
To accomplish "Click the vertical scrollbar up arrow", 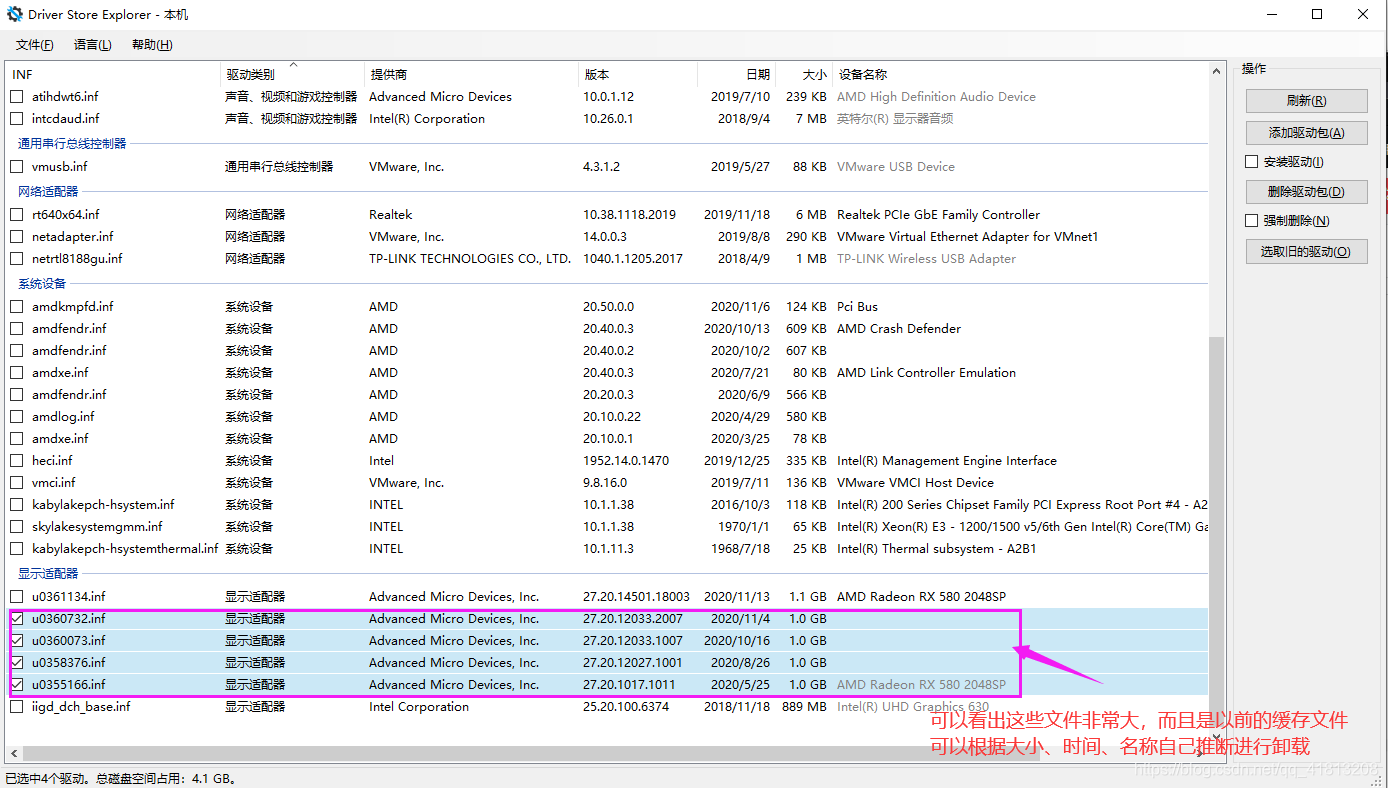I will (x=1217, y=73).
